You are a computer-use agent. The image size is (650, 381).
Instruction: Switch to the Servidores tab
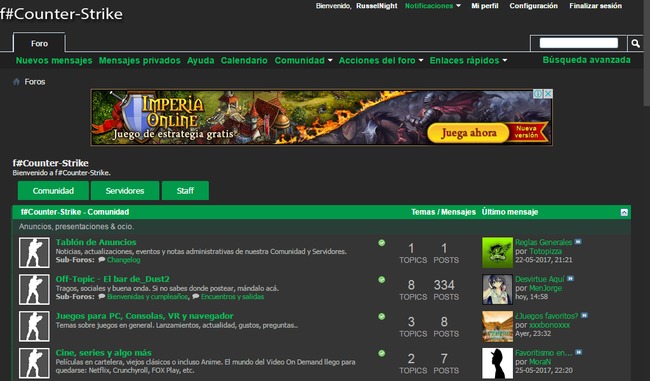[125, 191]
